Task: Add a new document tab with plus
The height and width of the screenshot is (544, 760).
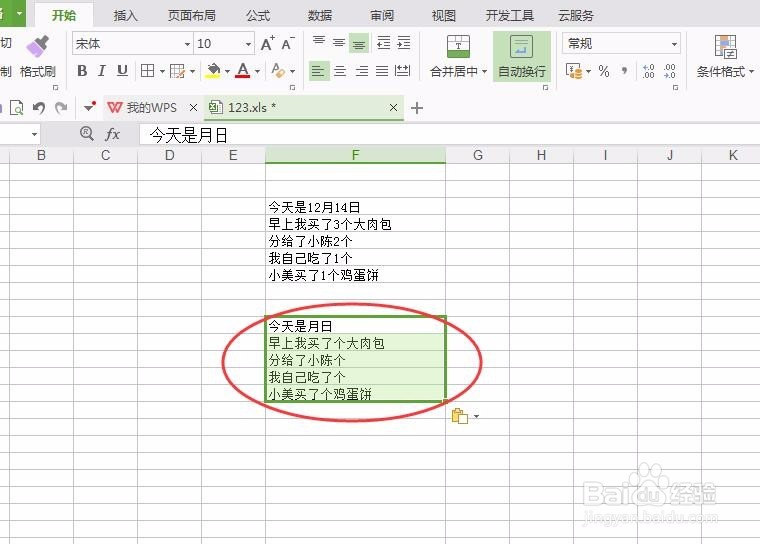Action: tap(417, 108)
